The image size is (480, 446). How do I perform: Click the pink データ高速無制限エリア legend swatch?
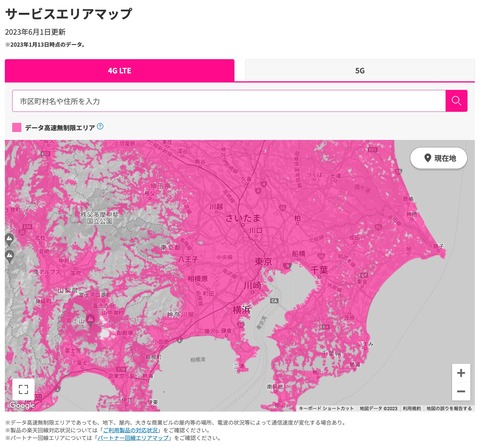17,127
